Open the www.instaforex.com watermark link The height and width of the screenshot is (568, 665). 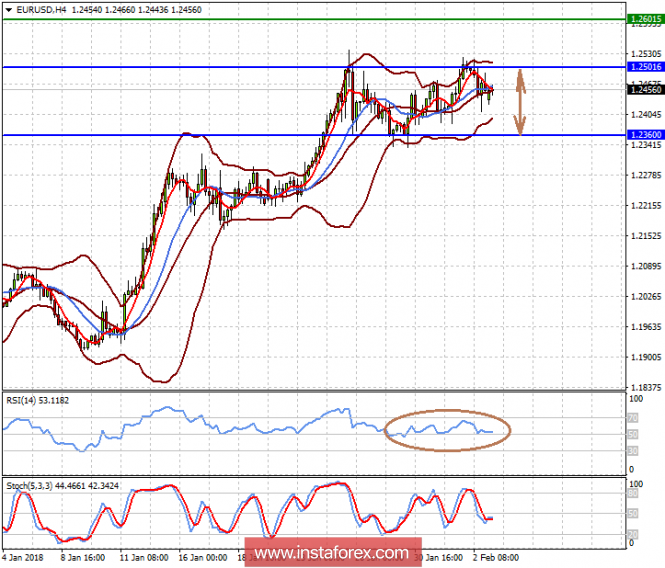(x=332, y=553)
